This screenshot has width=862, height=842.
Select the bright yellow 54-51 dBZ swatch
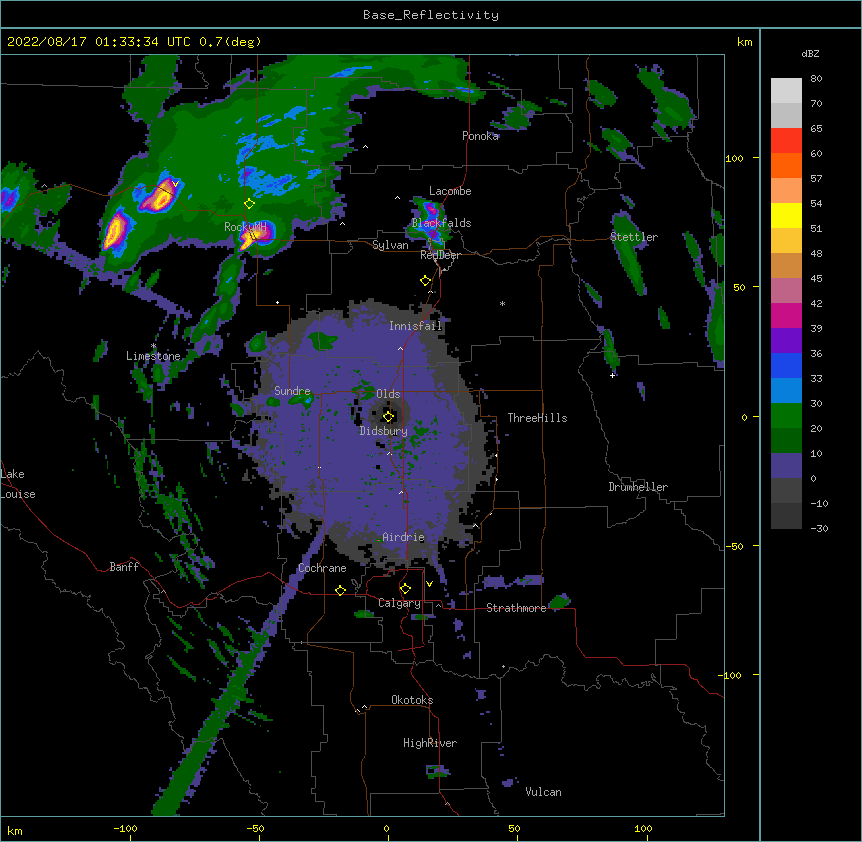(x=786, y=216)
